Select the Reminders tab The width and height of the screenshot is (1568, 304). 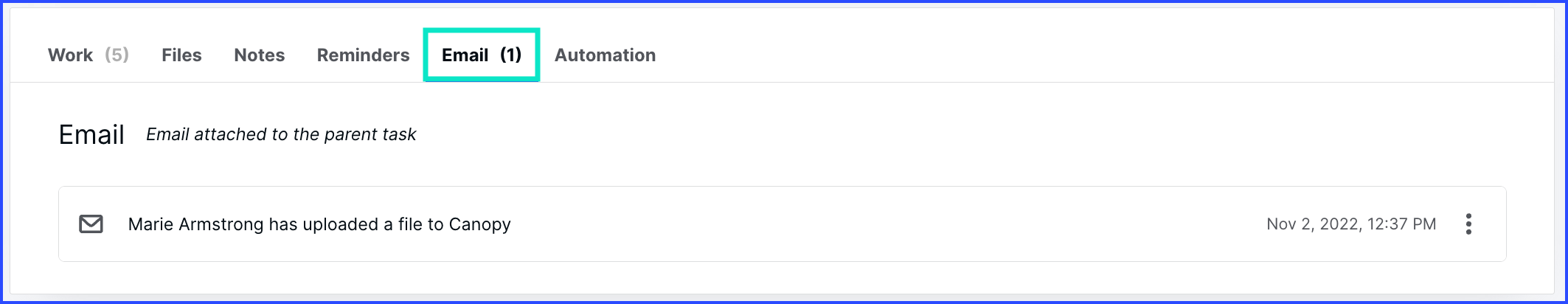tap(363, 55)
